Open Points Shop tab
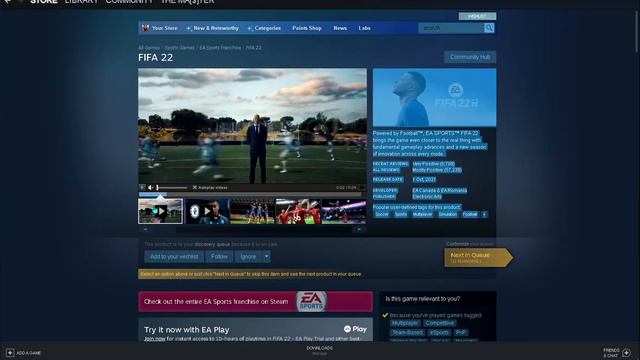 307,28
